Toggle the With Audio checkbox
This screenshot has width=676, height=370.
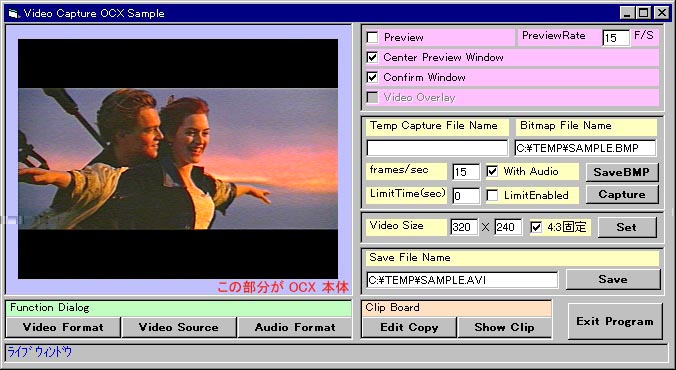click(x=492, y=171)
